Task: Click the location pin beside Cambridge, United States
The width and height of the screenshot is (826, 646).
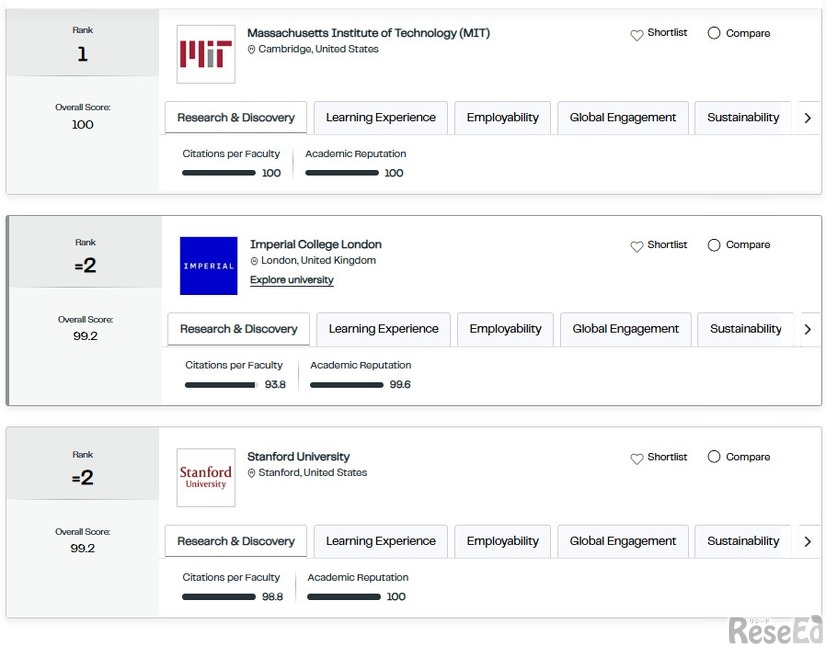Action: (x=251, y=50)
